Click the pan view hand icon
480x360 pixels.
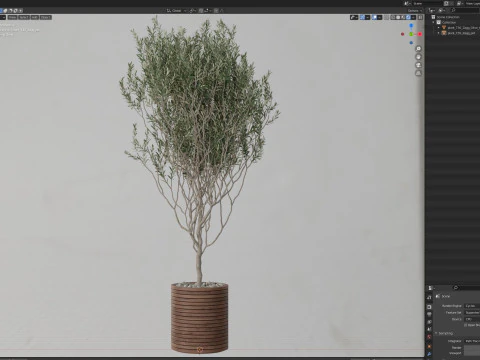point(418,57)
